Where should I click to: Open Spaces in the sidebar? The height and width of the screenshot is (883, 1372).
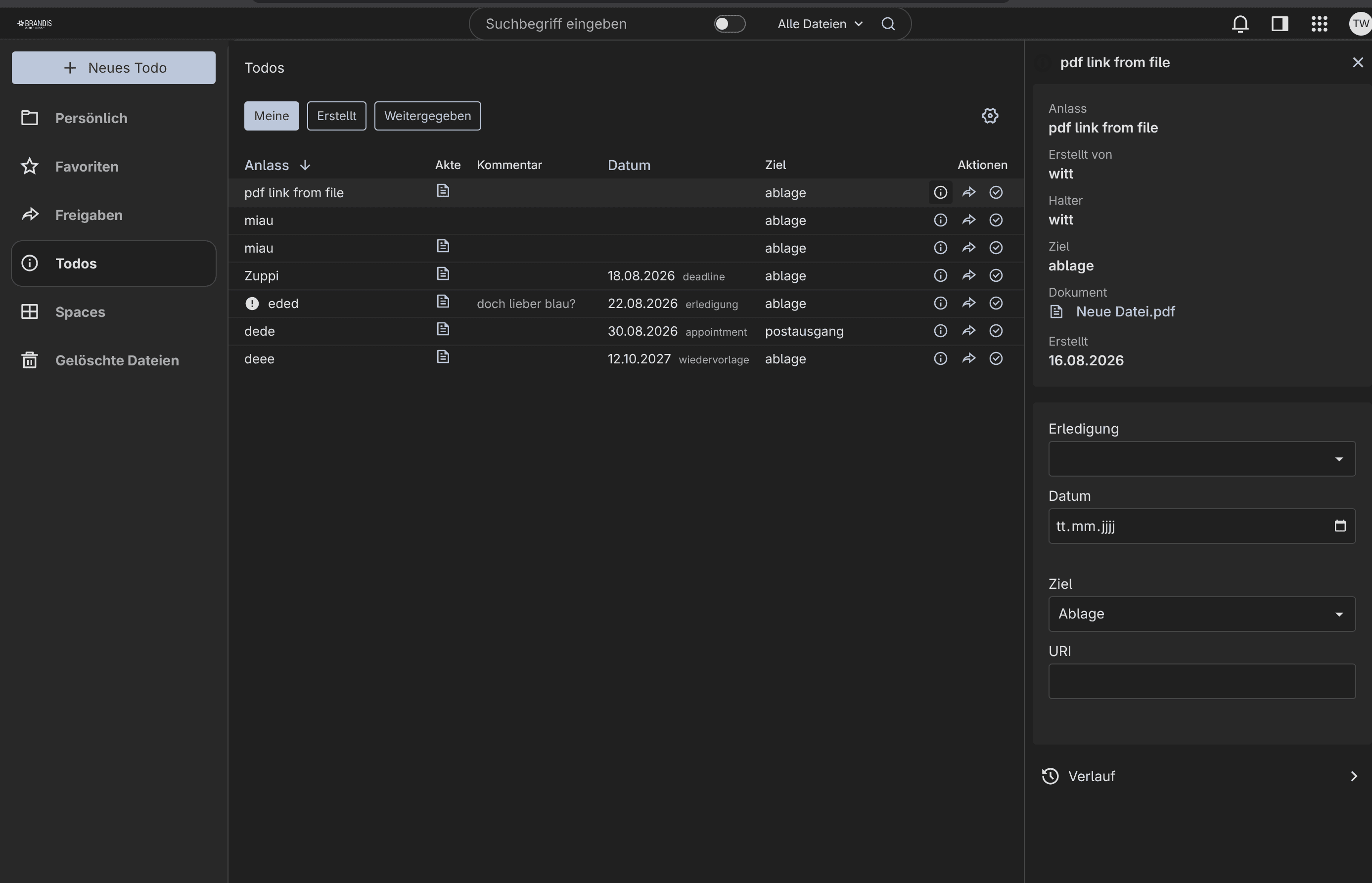[x=114, y=312]
